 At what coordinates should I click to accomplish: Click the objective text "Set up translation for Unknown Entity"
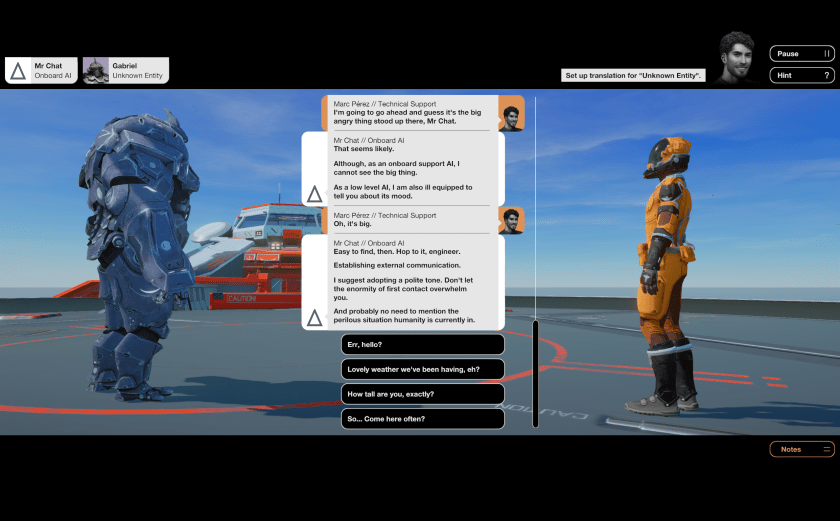[x=633, y=75]
